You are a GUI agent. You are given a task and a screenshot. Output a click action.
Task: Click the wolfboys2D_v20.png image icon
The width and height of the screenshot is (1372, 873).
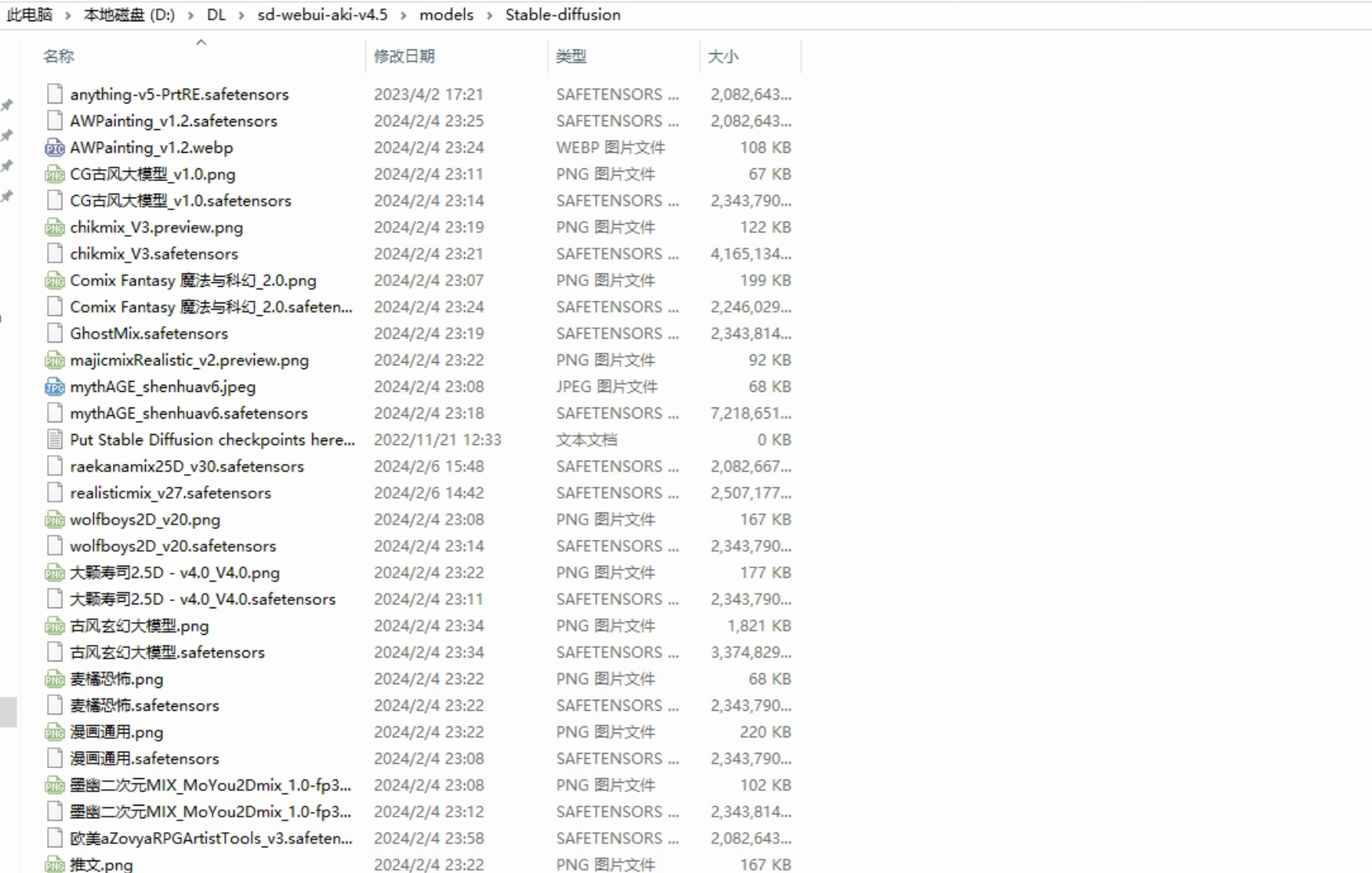[54, 520]
